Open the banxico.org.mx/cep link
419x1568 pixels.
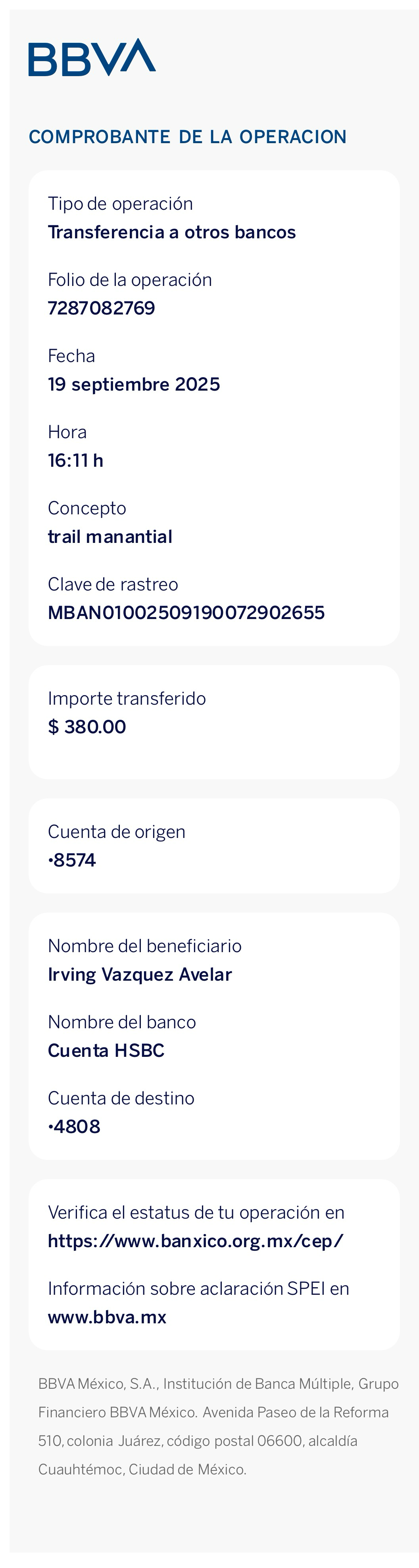pyautogui.click(x=196, y=1240)
